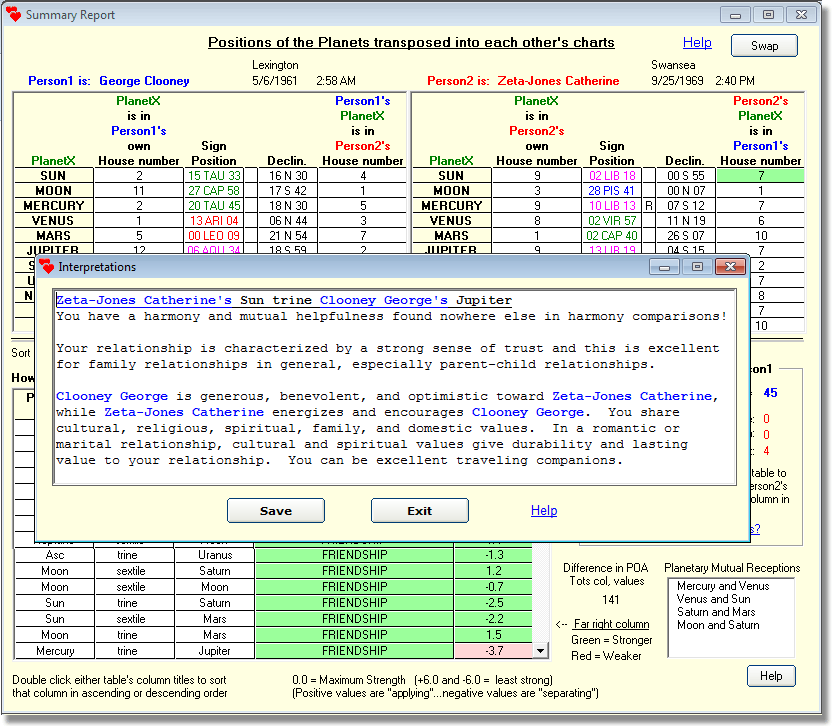832x726 pixels.
Task: Maximize the Interpretations dialog
Action: coord(697,267)
